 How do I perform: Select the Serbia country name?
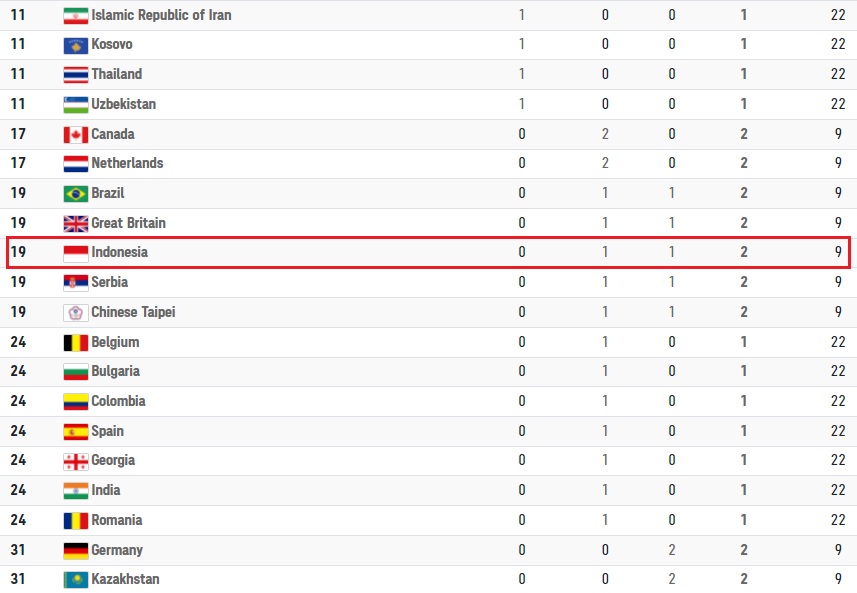pos(109,282)
